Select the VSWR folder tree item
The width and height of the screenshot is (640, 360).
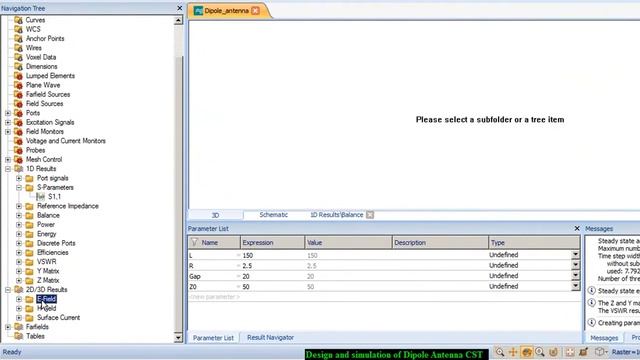coord(47,262)
